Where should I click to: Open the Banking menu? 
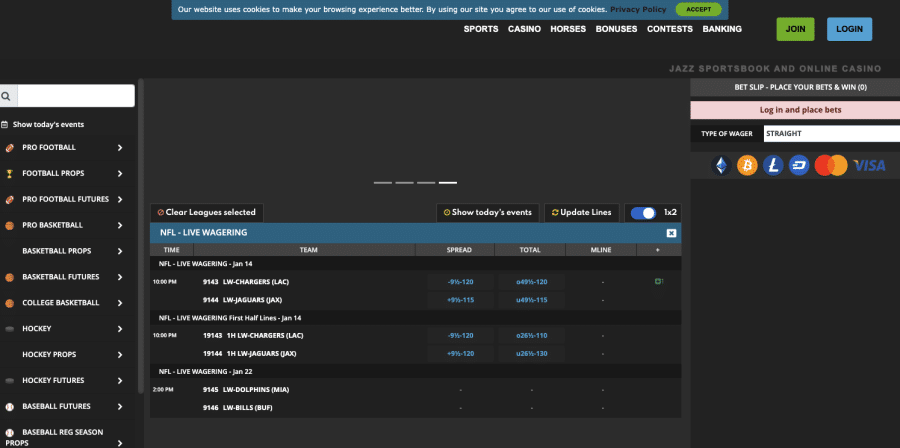click(722, 29)
